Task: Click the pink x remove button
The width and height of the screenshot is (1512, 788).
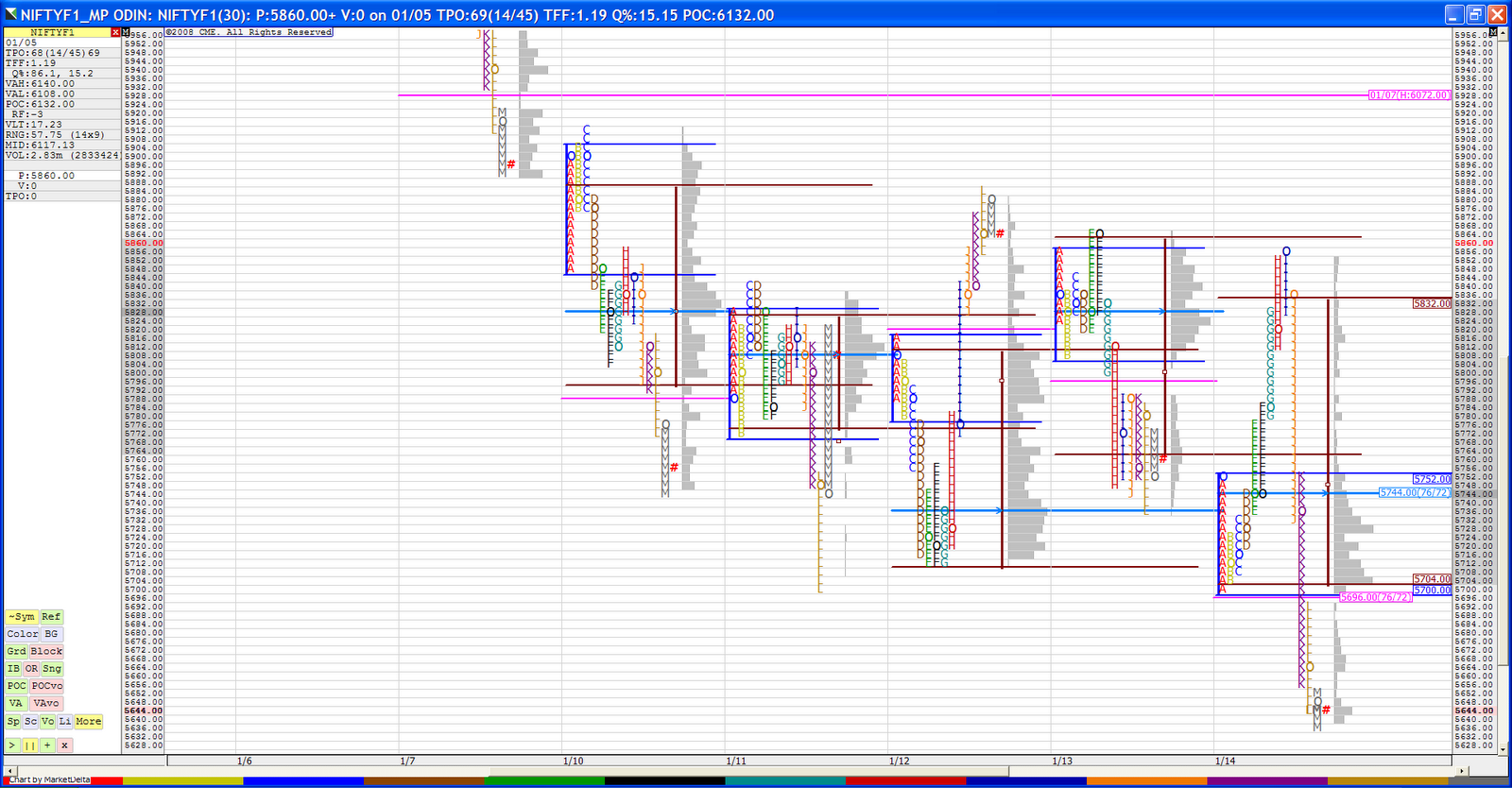Action: (64, 745)
